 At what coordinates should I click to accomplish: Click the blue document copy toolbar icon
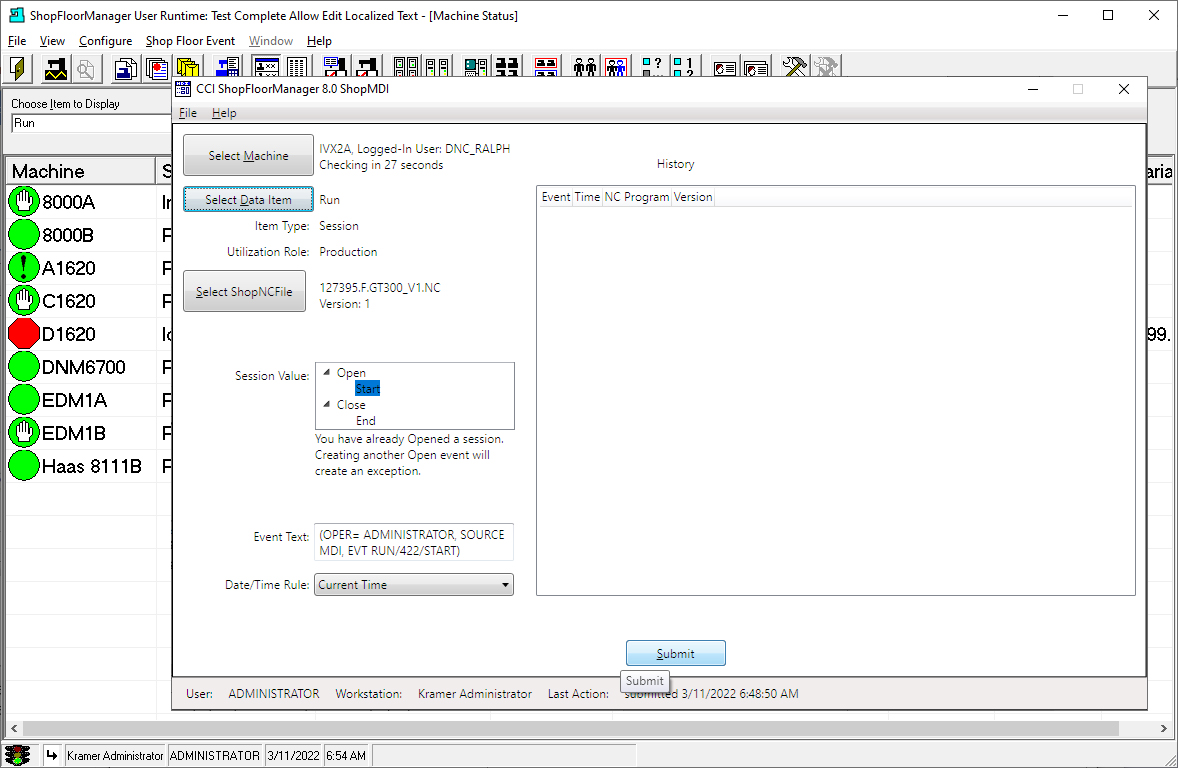point(125,68)
